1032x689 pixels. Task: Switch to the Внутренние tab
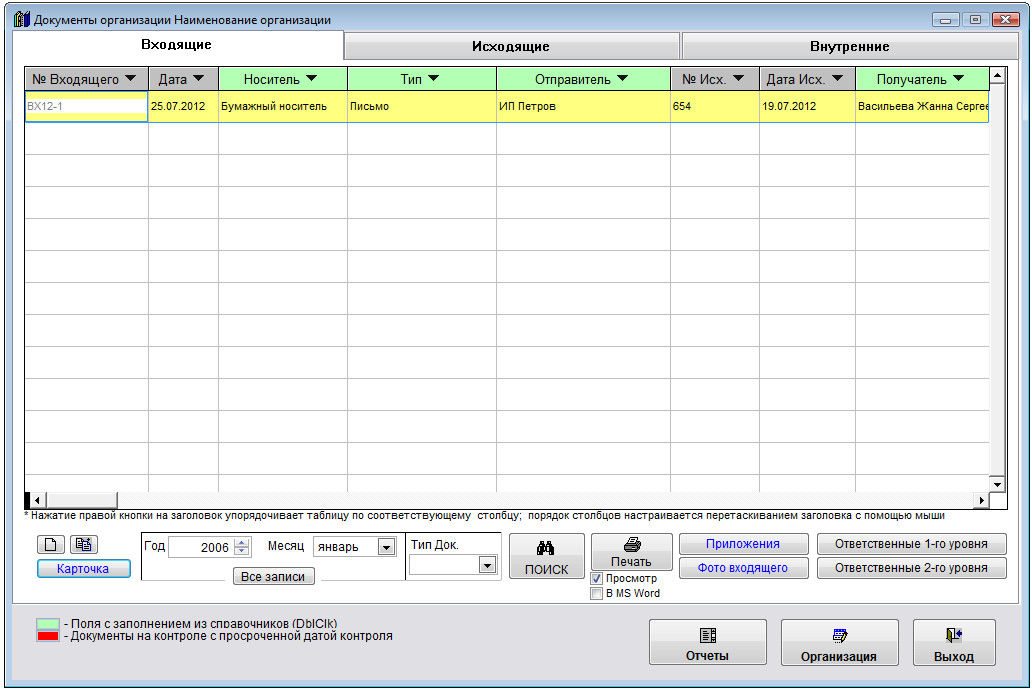[x=849, y=46]
